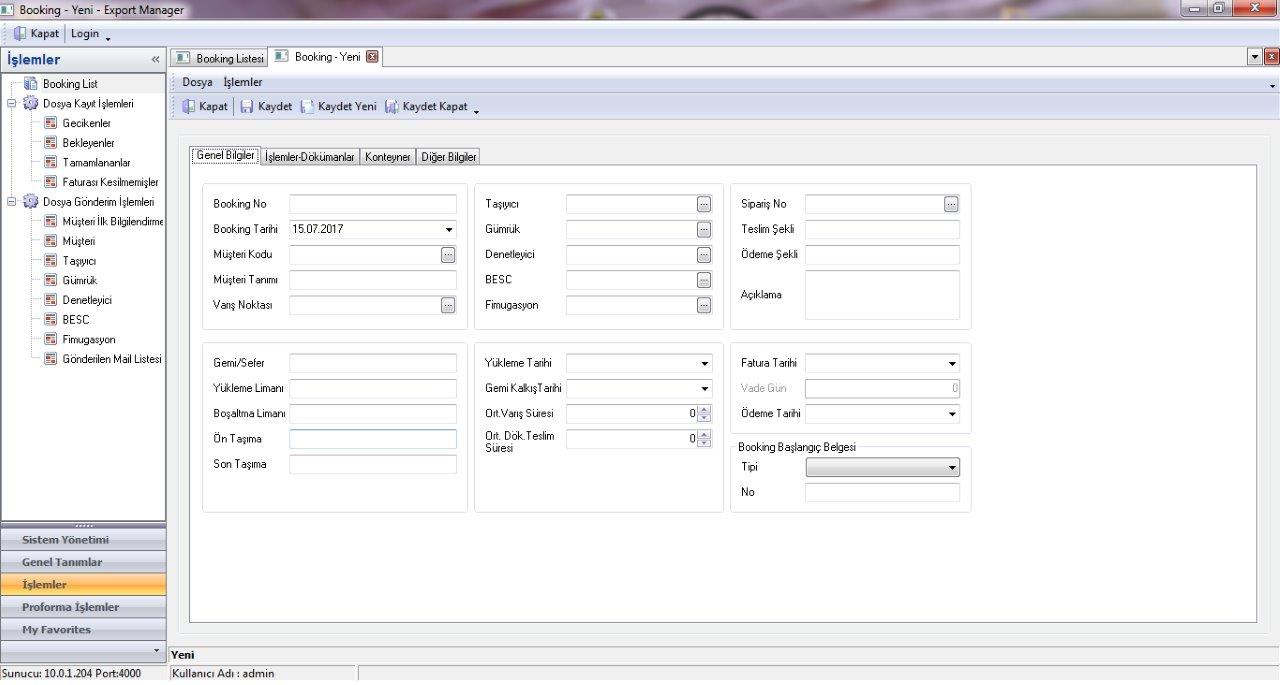The height and width of the screenshot is (685, 1280).
Task: Click the Teslim Şekli input field
Action: [882, 229]
